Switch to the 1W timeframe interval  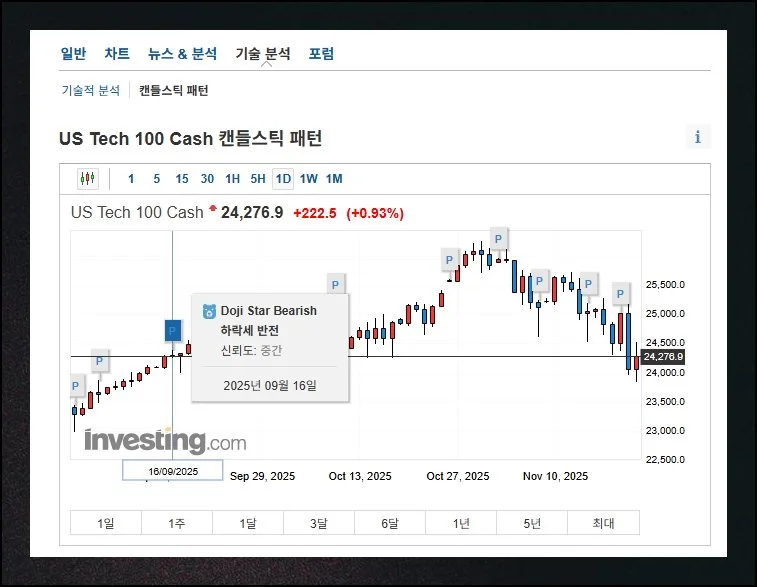click(x=309, y=179)
